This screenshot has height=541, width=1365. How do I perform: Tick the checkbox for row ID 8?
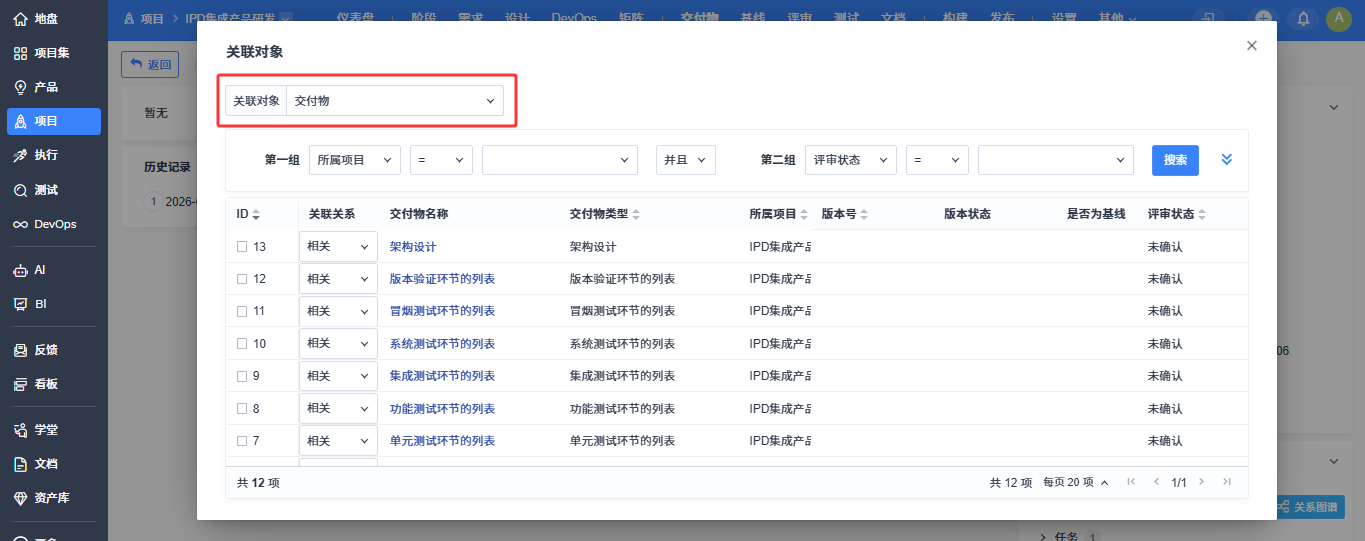click(242, 409)
